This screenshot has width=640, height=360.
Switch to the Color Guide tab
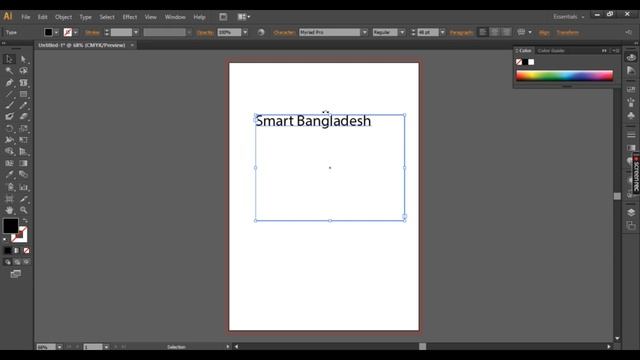click(551, 51)
